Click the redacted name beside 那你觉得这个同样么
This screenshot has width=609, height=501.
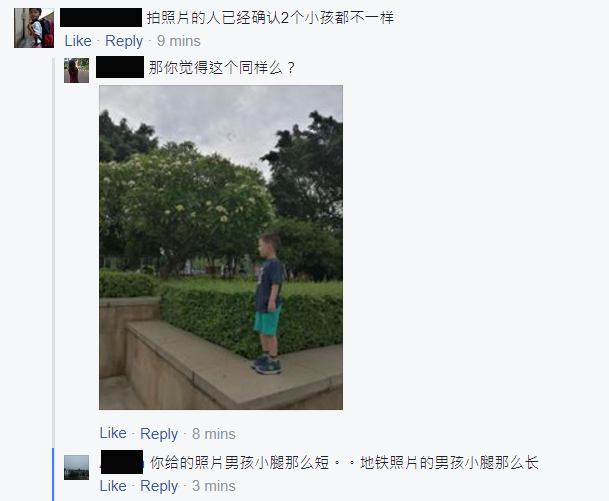point(120,67)
